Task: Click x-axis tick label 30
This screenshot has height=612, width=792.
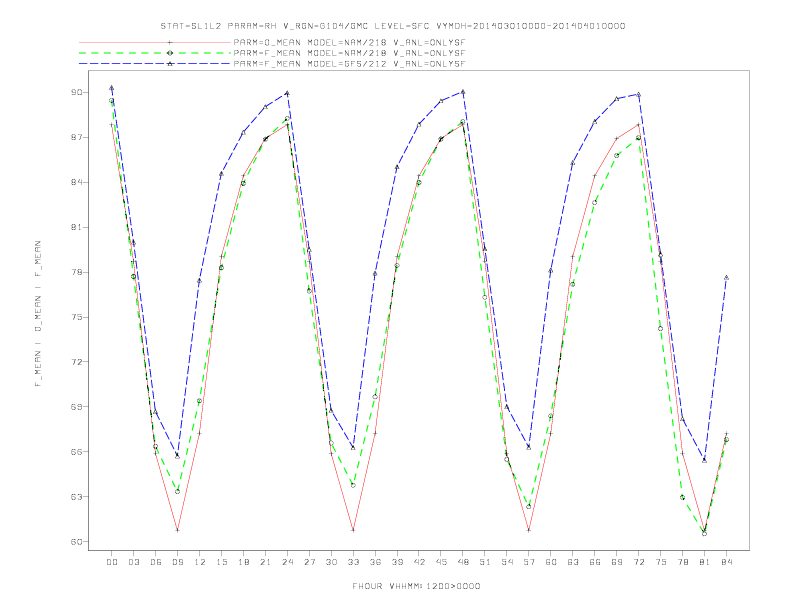Action: [331, 562]
